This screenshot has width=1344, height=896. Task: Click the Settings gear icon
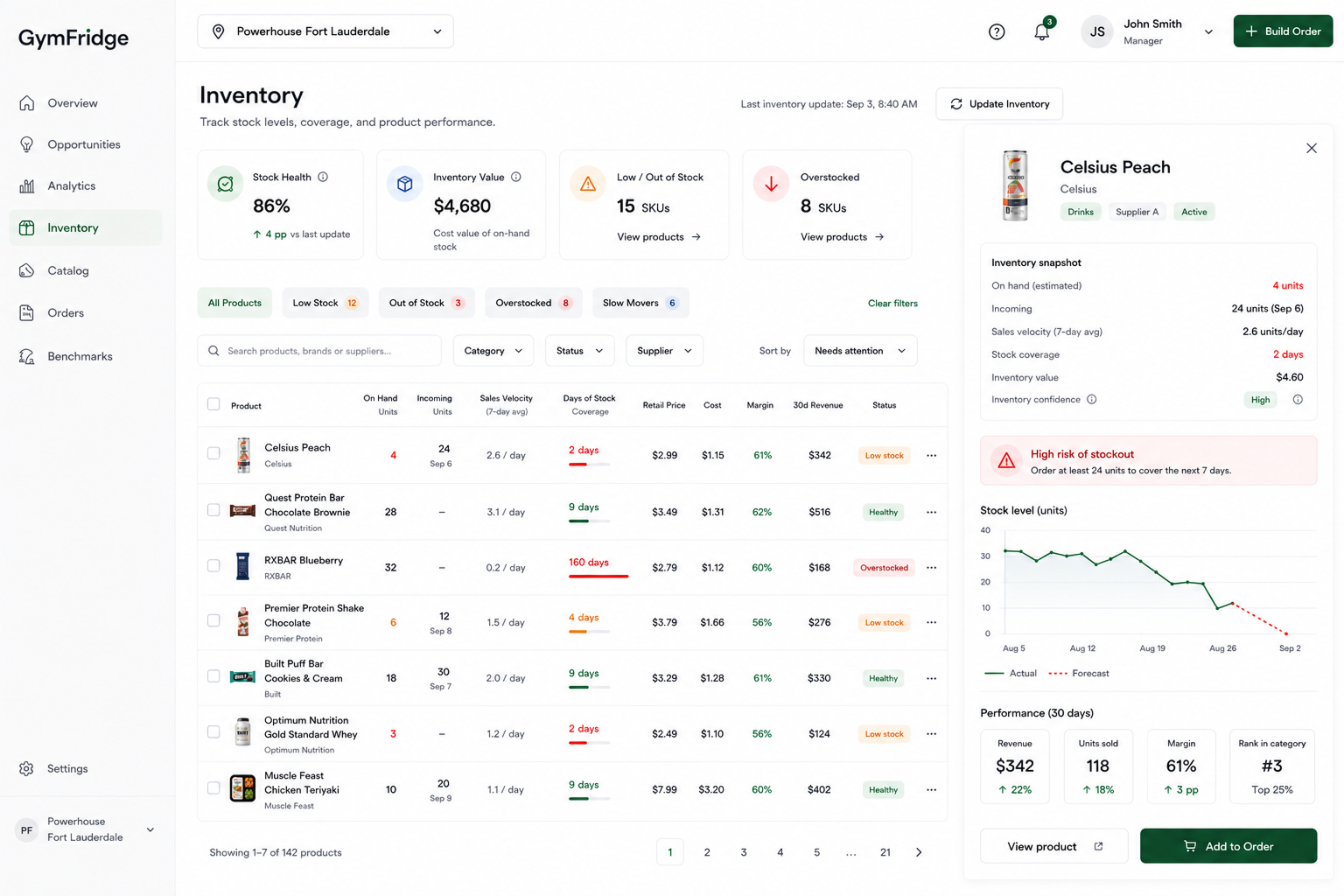coord(27,768)
